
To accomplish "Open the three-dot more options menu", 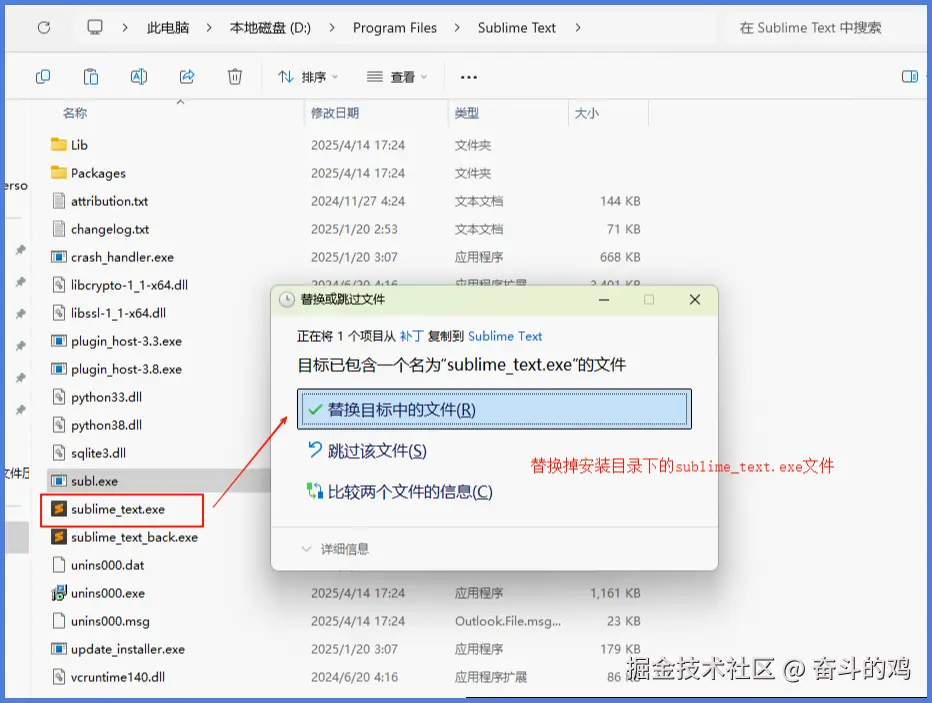I will tap(468, 77).
